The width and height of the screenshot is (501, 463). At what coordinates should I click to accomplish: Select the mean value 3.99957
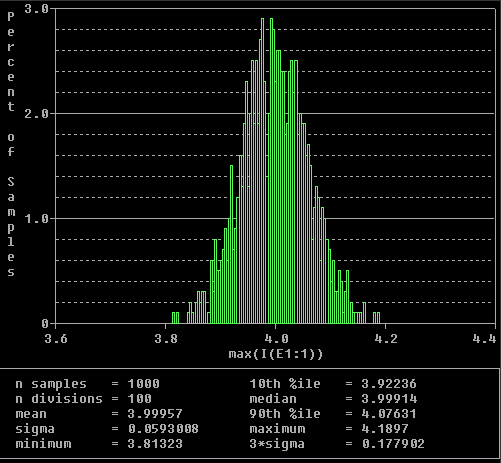tap(155, 414)
